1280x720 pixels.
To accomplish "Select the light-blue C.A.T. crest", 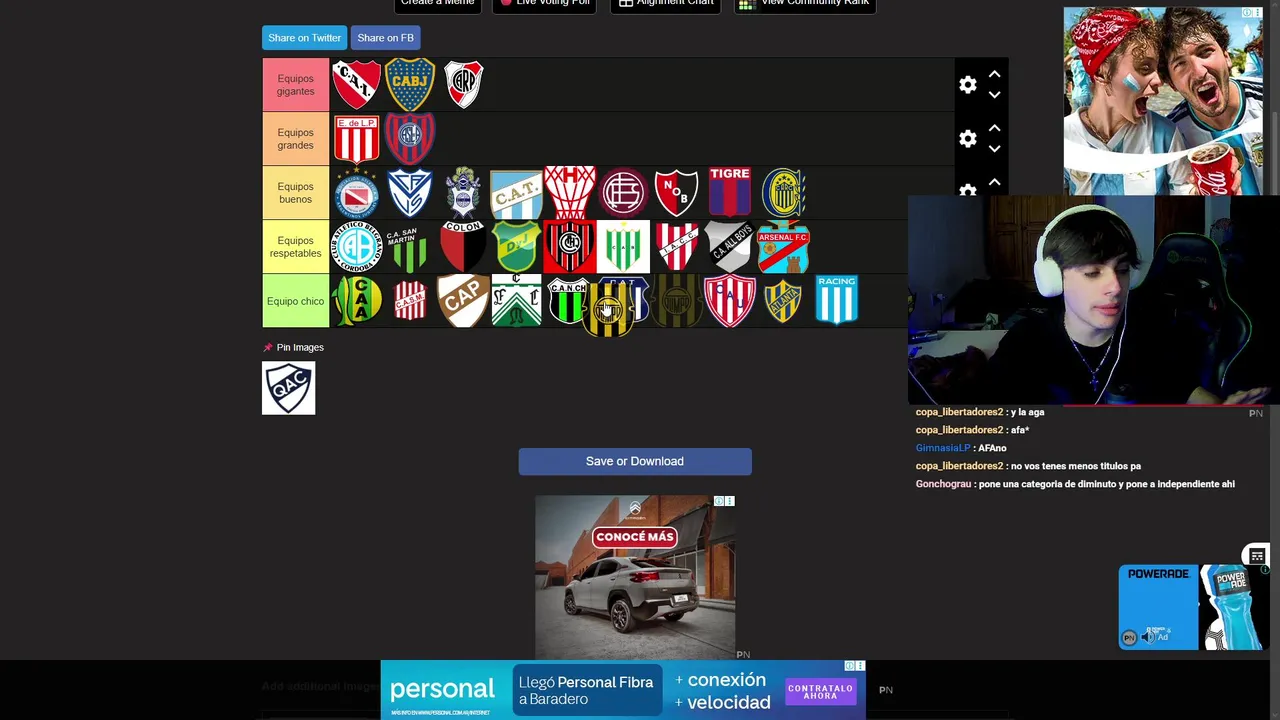I will click(516, 193).
